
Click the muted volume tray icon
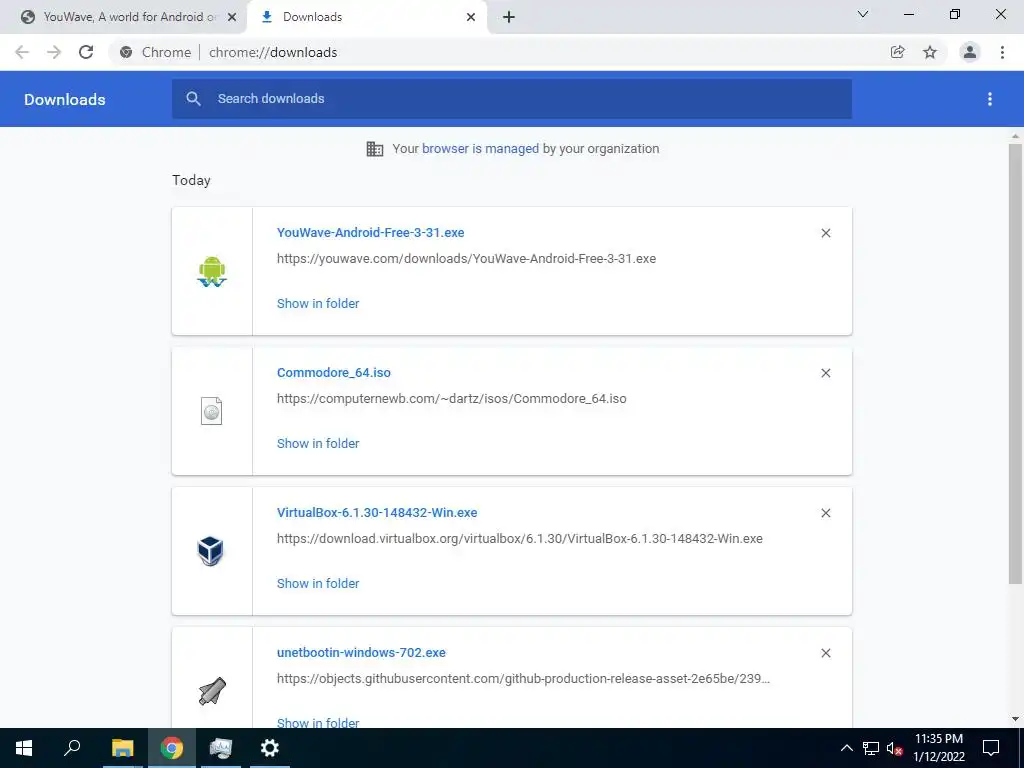894,748
